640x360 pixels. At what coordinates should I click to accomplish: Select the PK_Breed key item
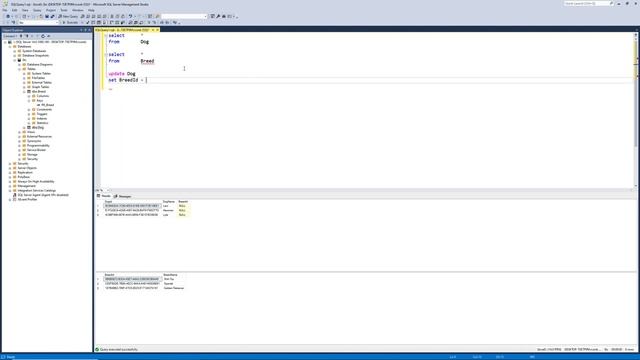tap(47, 105)
